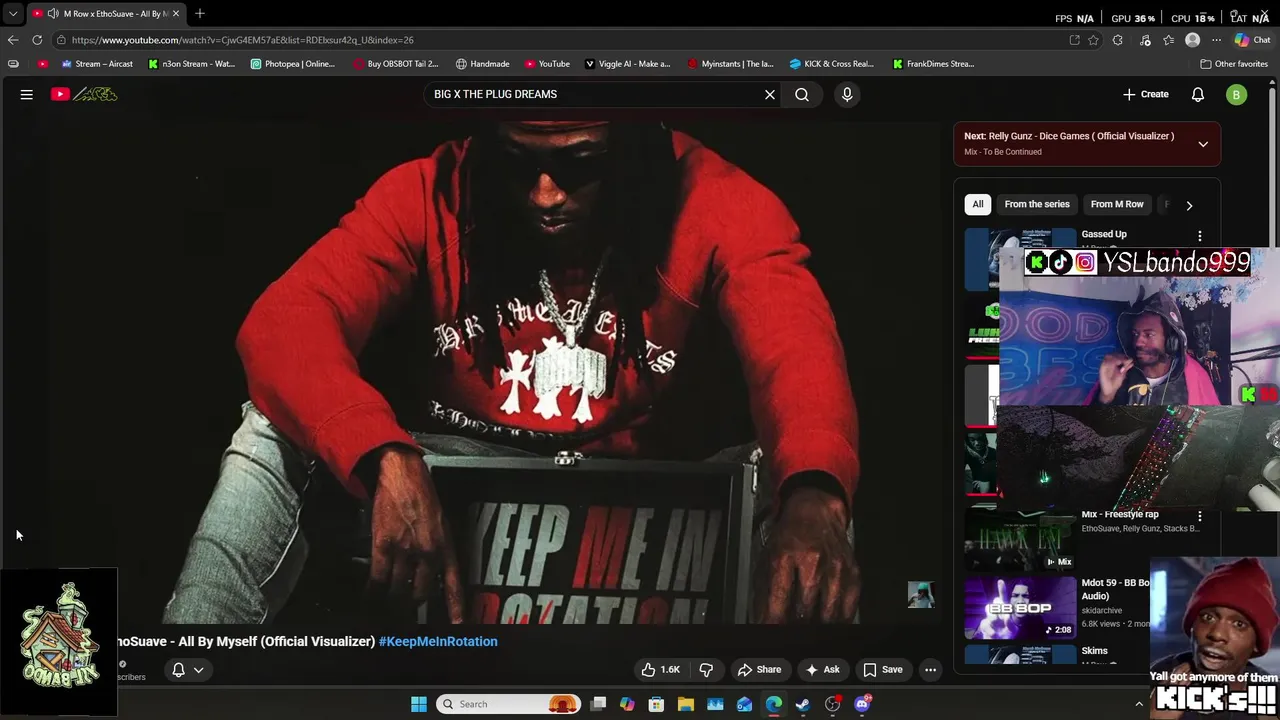1280x720 pixels.
Task: Share the video
Action: [759, 670]
